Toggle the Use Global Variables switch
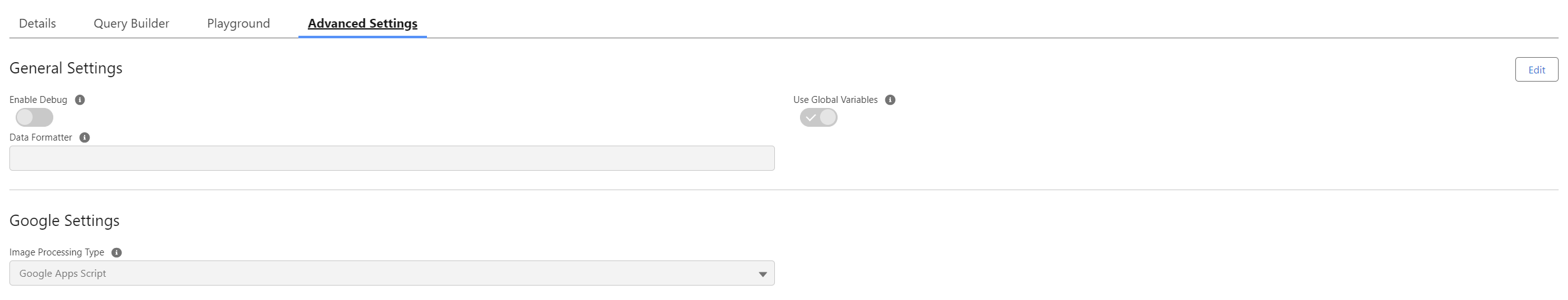This screenshot has width=1568, height=300. (x=818, y=117)
